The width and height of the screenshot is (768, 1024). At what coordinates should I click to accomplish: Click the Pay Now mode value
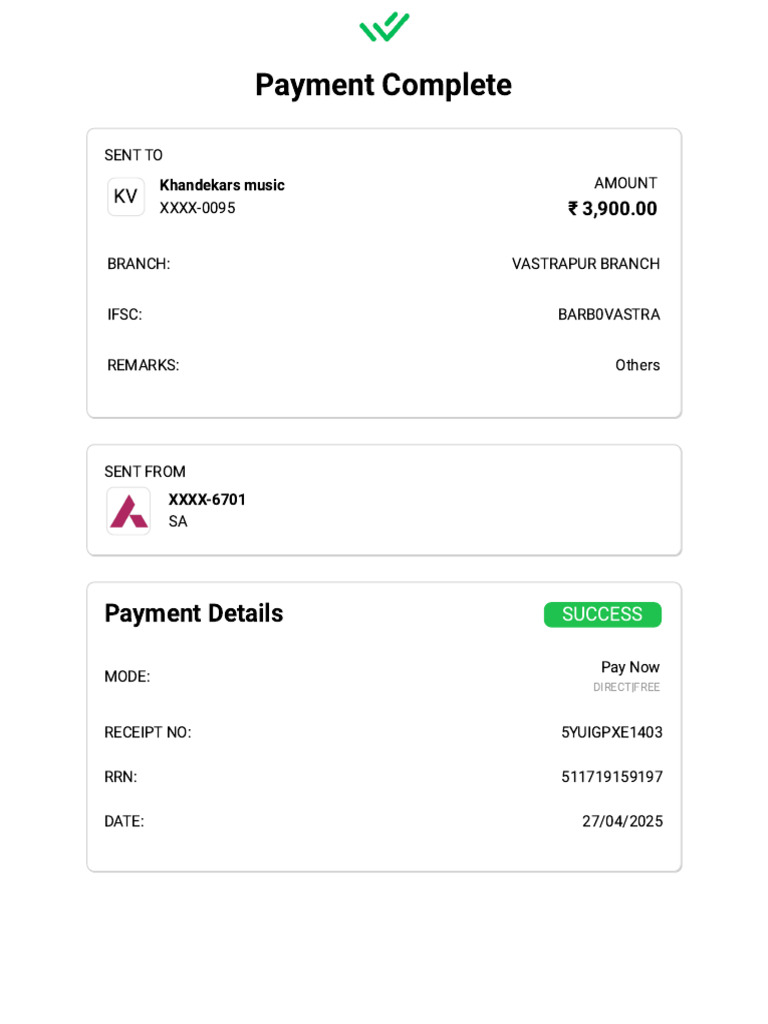pyautogui.click(x=630, y=667)
